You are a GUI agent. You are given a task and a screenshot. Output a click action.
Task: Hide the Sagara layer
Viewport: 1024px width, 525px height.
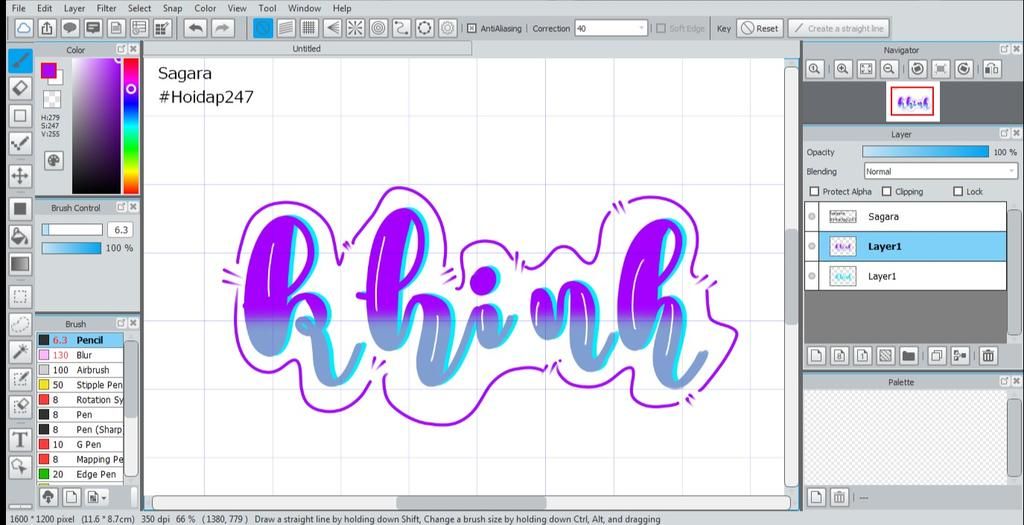[812, 217]
